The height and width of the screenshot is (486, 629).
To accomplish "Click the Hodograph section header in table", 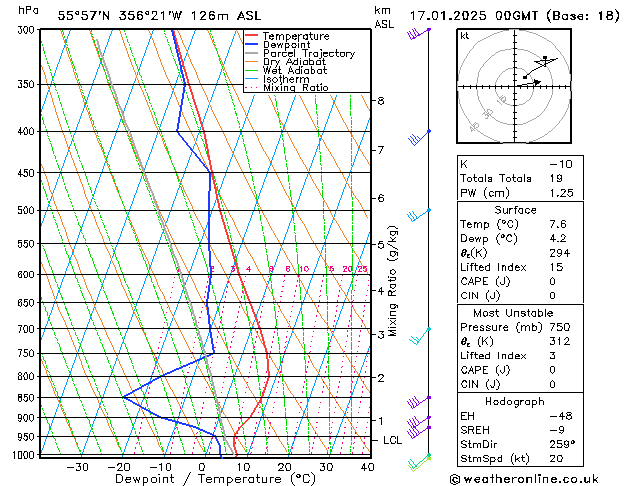I will click(515, 402).
